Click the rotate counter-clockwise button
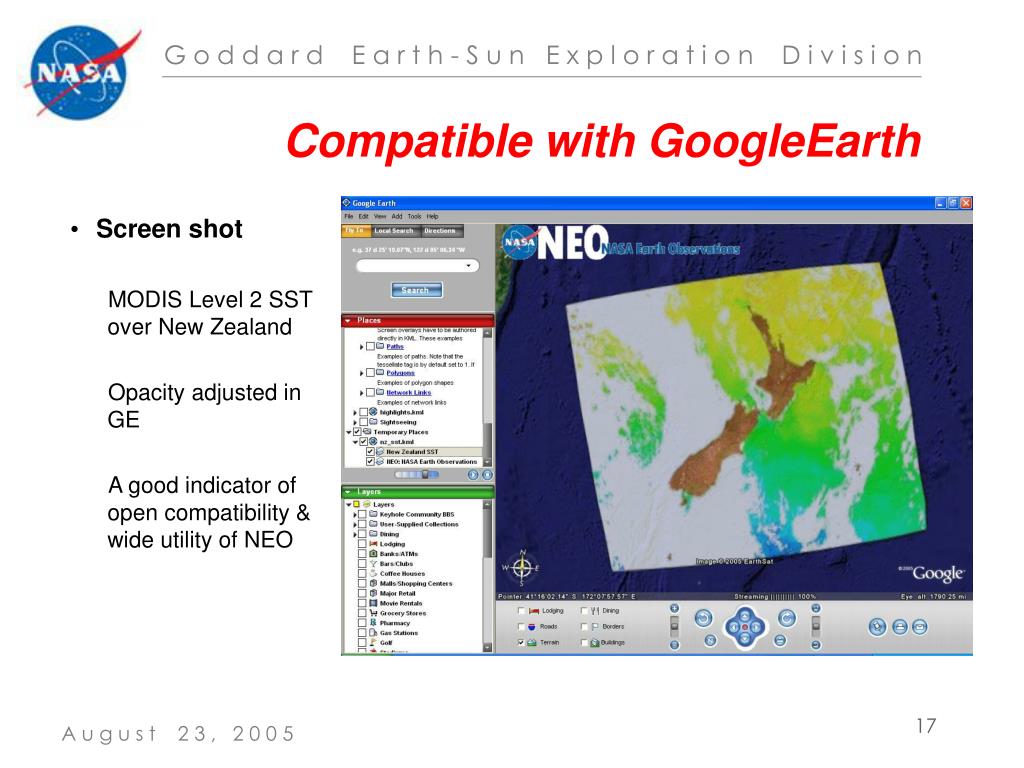 pos(703,618)
